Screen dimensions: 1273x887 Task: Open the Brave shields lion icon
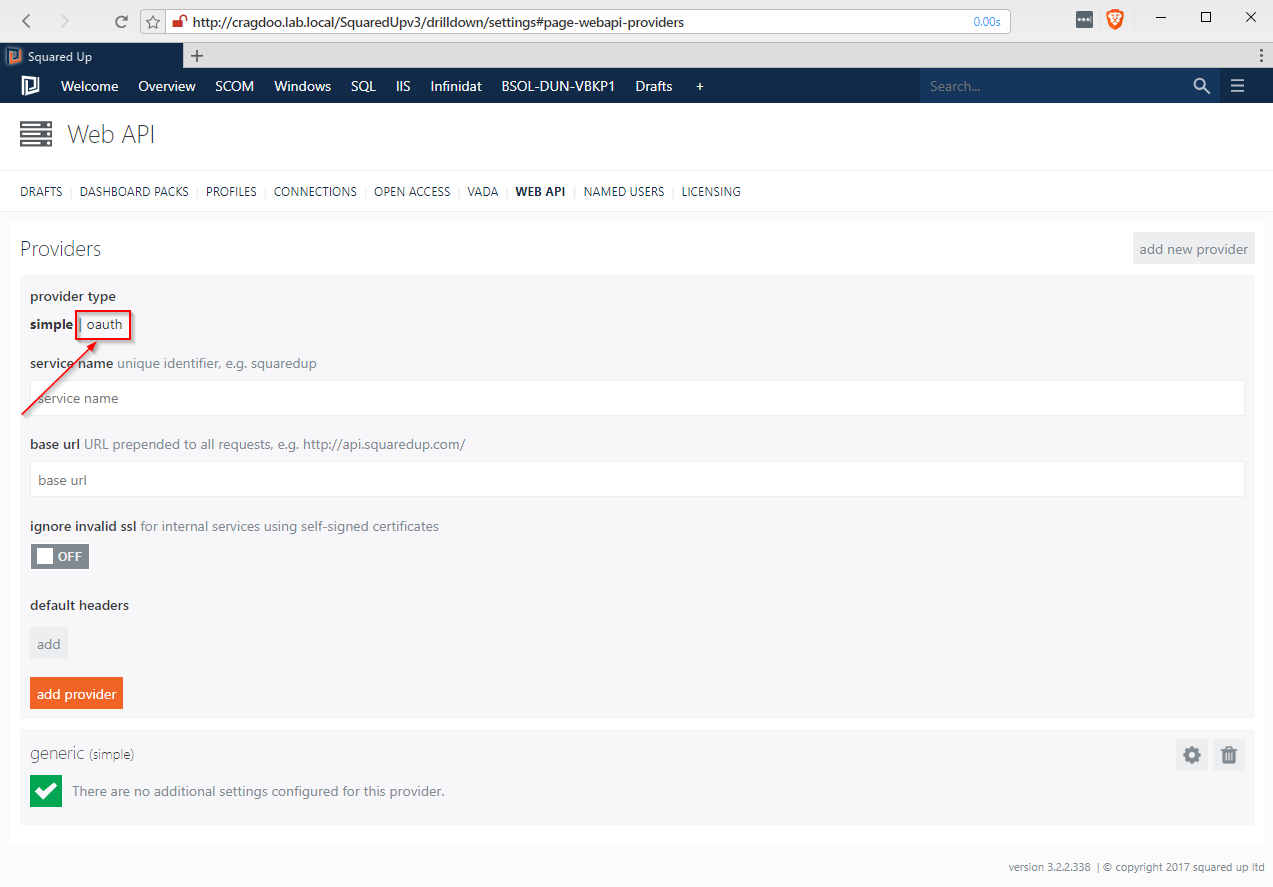coord(1115,19)
